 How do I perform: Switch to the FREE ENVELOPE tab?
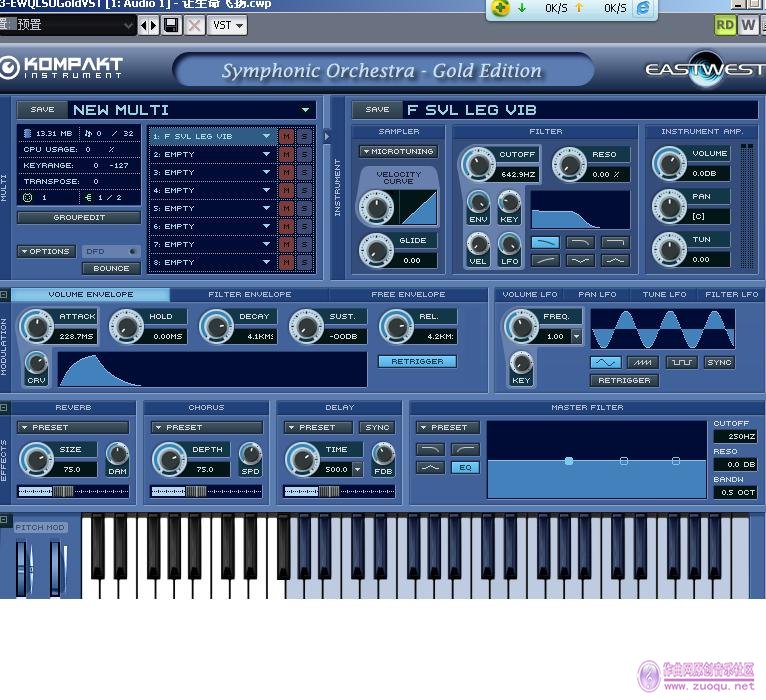(x=408, y=295)
